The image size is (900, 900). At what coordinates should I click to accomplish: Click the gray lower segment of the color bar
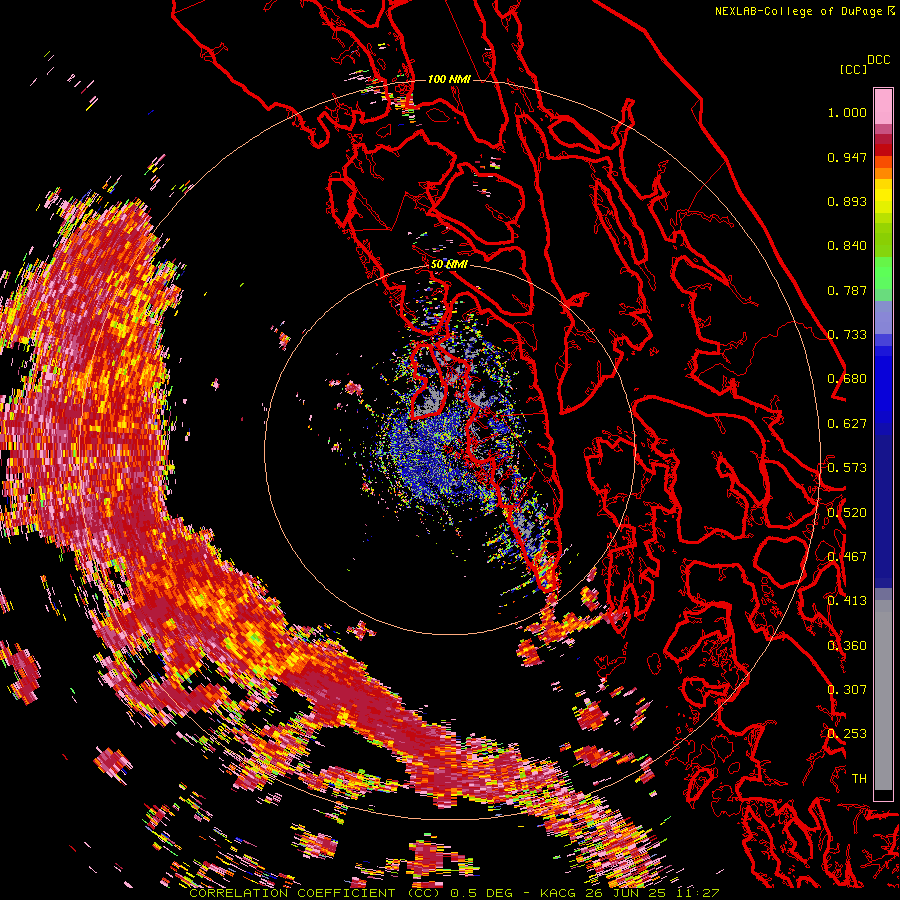click(x=883, y=695)
